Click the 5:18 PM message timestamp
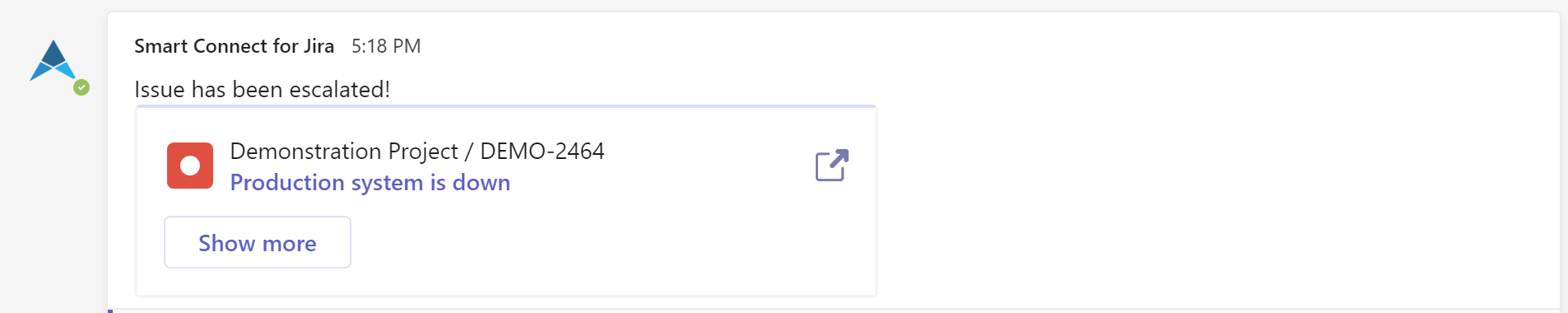1568x313 pixels. 386,46
